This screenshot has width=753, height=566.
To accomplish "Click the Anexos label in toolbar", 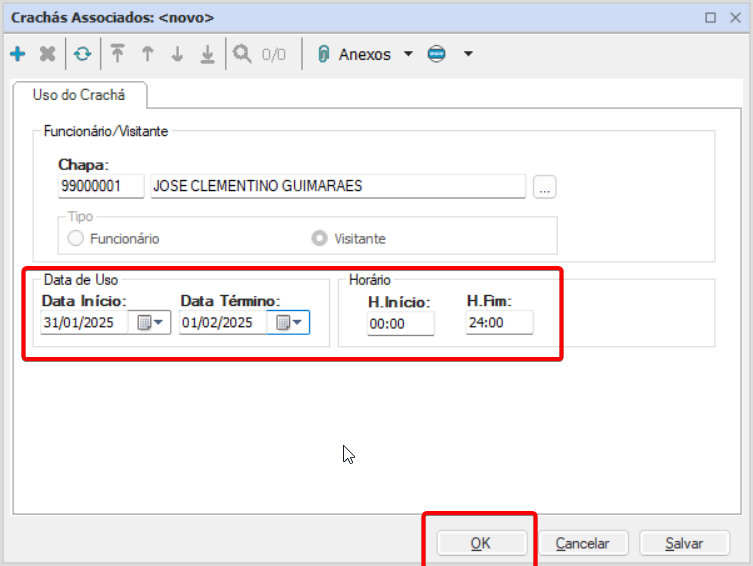I will 365,54.
